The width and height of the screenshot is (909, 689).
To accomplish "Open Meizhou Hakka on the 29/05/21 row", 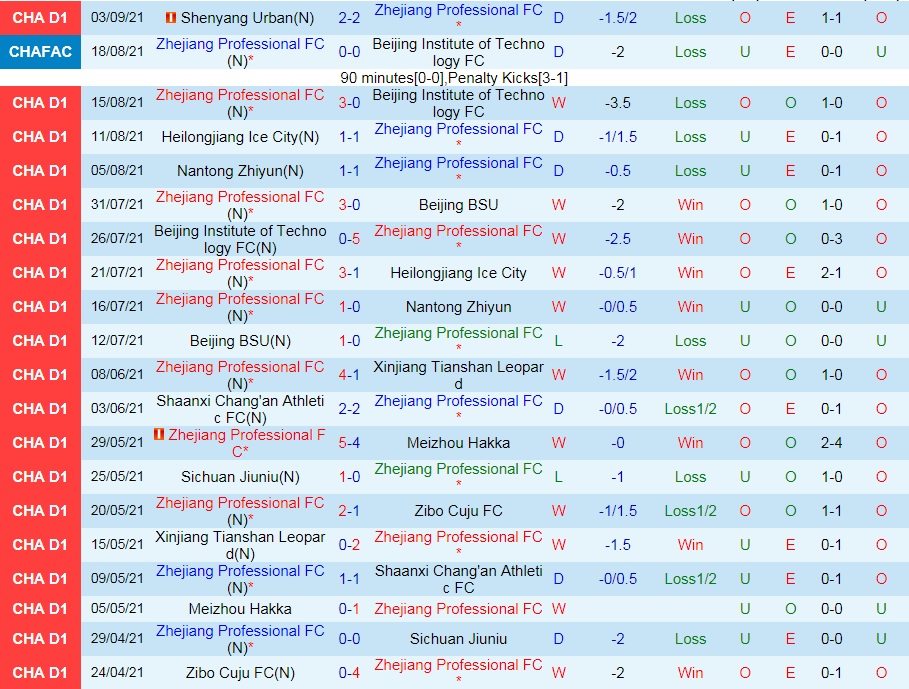I will (x=458, y=443).
